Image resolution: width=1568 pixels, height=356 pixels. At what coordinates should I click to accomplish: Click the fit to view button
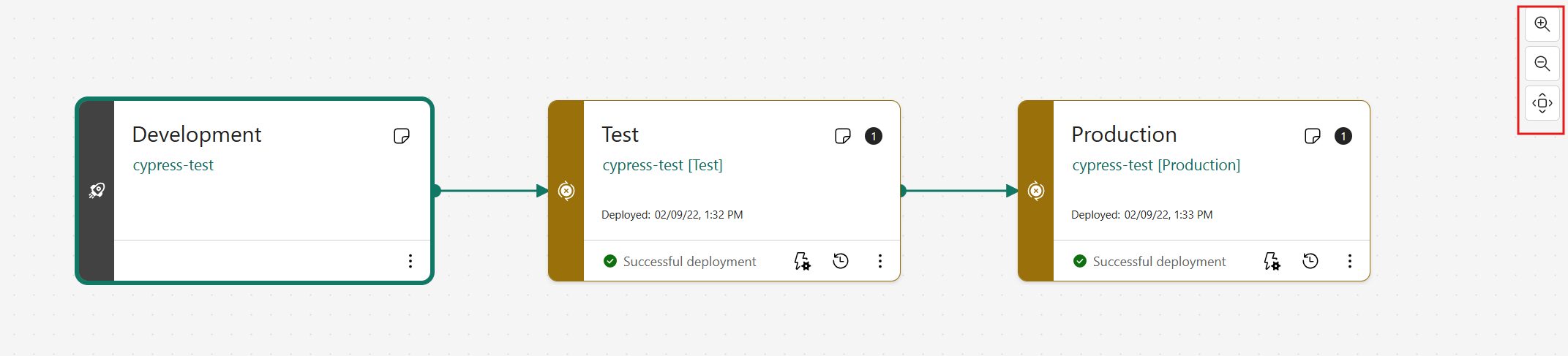[x=1542, y=103]
